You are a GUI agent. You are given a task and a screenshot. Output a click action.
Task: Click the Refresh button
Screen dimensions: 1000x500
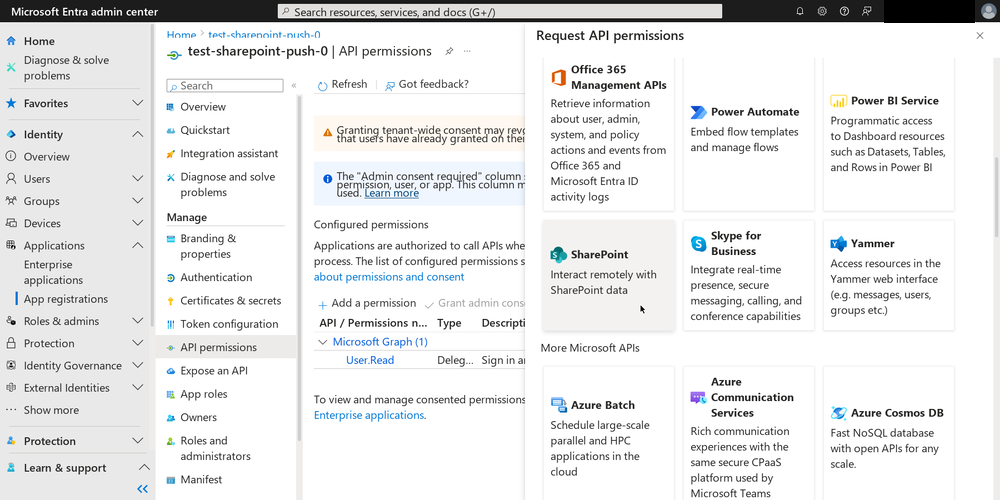(342, 85)
